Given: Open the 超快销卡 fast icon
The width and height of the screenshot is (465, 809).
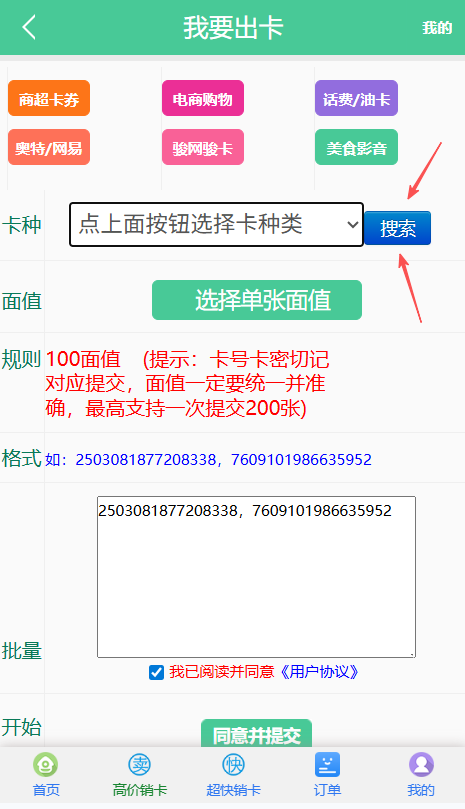Looking at the screenshot, I should click(x=233, y=764).
